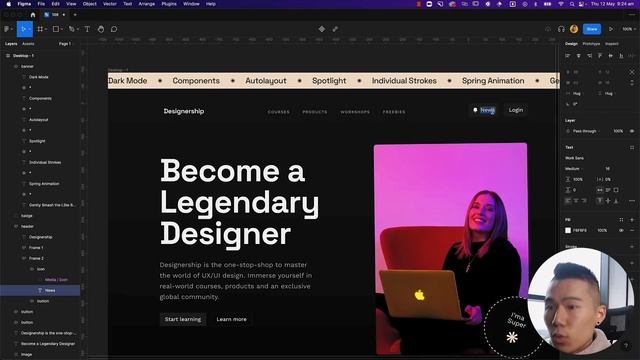Align bottom icon in Design panel

point(621,56)
